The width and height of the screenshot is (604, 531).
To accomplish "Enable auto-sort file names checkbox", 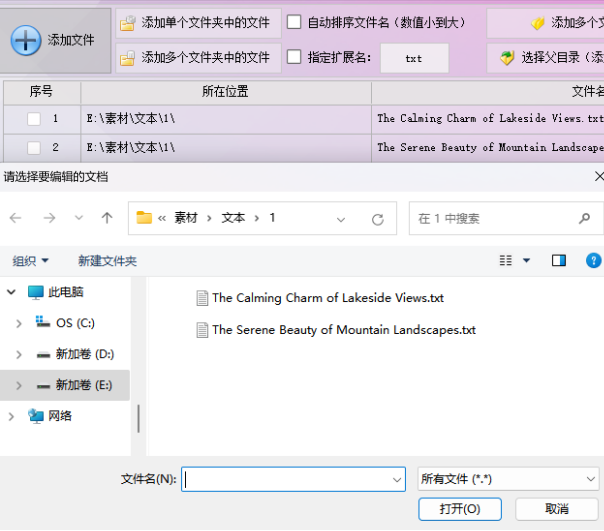I will pyautogui.click(x=294, y=22).
